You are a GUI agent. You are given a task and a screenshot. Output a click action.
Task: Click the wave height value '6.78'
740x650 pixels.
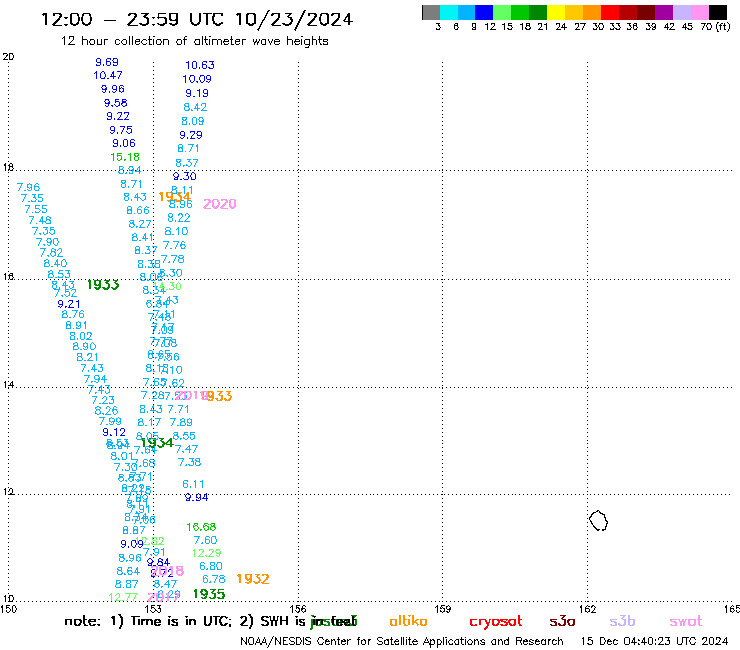click(x=214, y=579)
